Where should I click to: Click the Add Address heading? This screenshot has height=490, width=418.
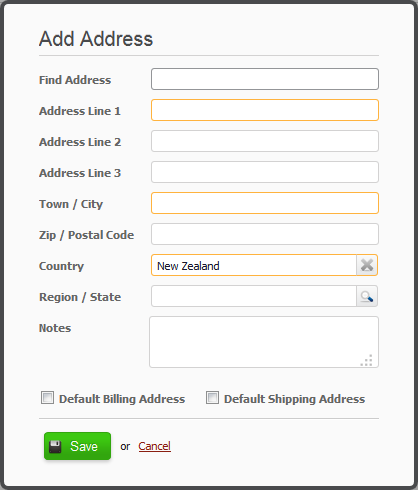tap(96, 39)
